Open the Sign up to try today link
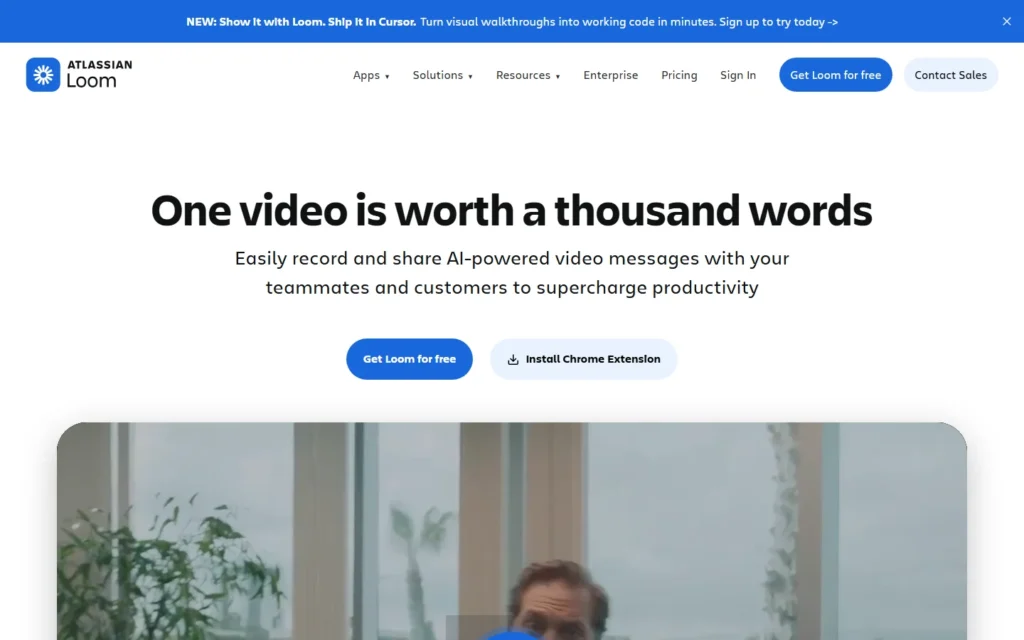 [x=778, y=22]
